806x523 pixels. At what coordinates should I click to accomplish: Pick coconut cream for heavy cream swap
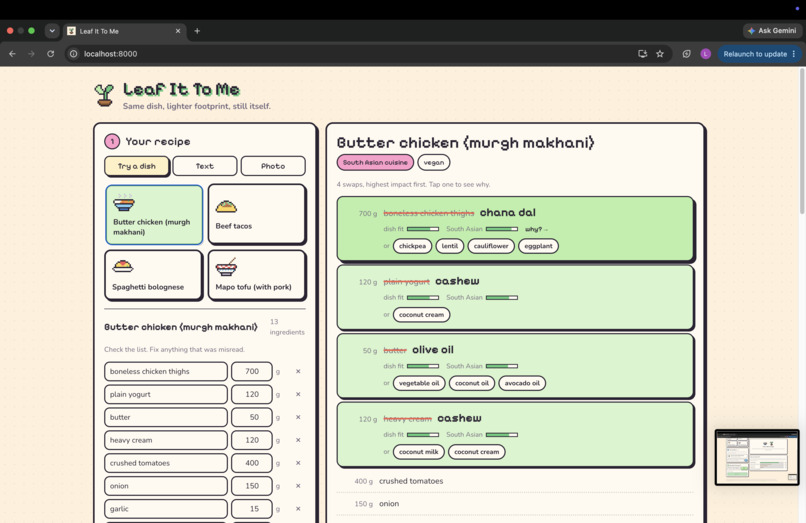tap(477, 452)
